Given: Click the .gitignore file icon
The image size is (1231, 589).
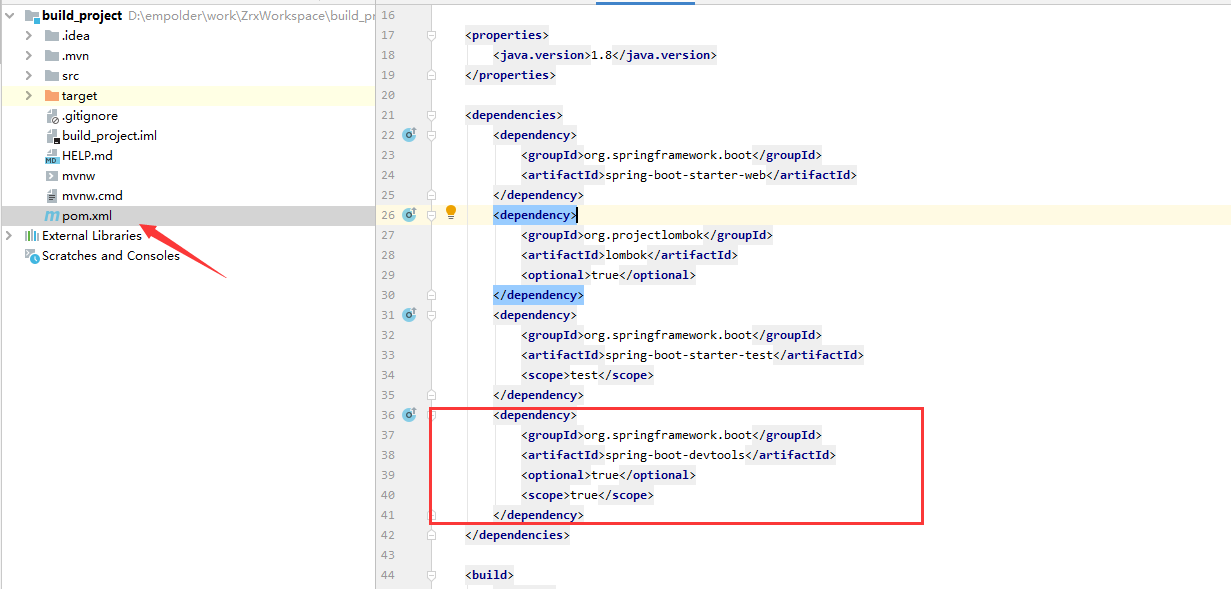Looking at the screenshot, I should [53, 116].
